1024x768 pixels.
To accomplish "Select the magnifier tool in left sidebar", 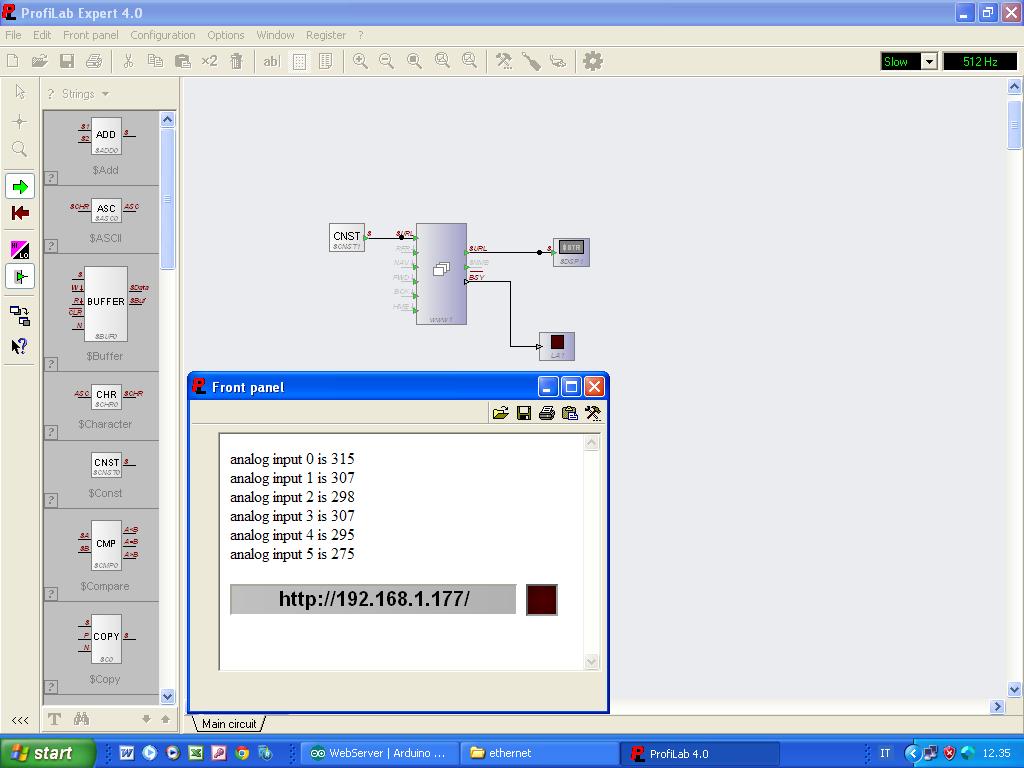I will [20, 149].
